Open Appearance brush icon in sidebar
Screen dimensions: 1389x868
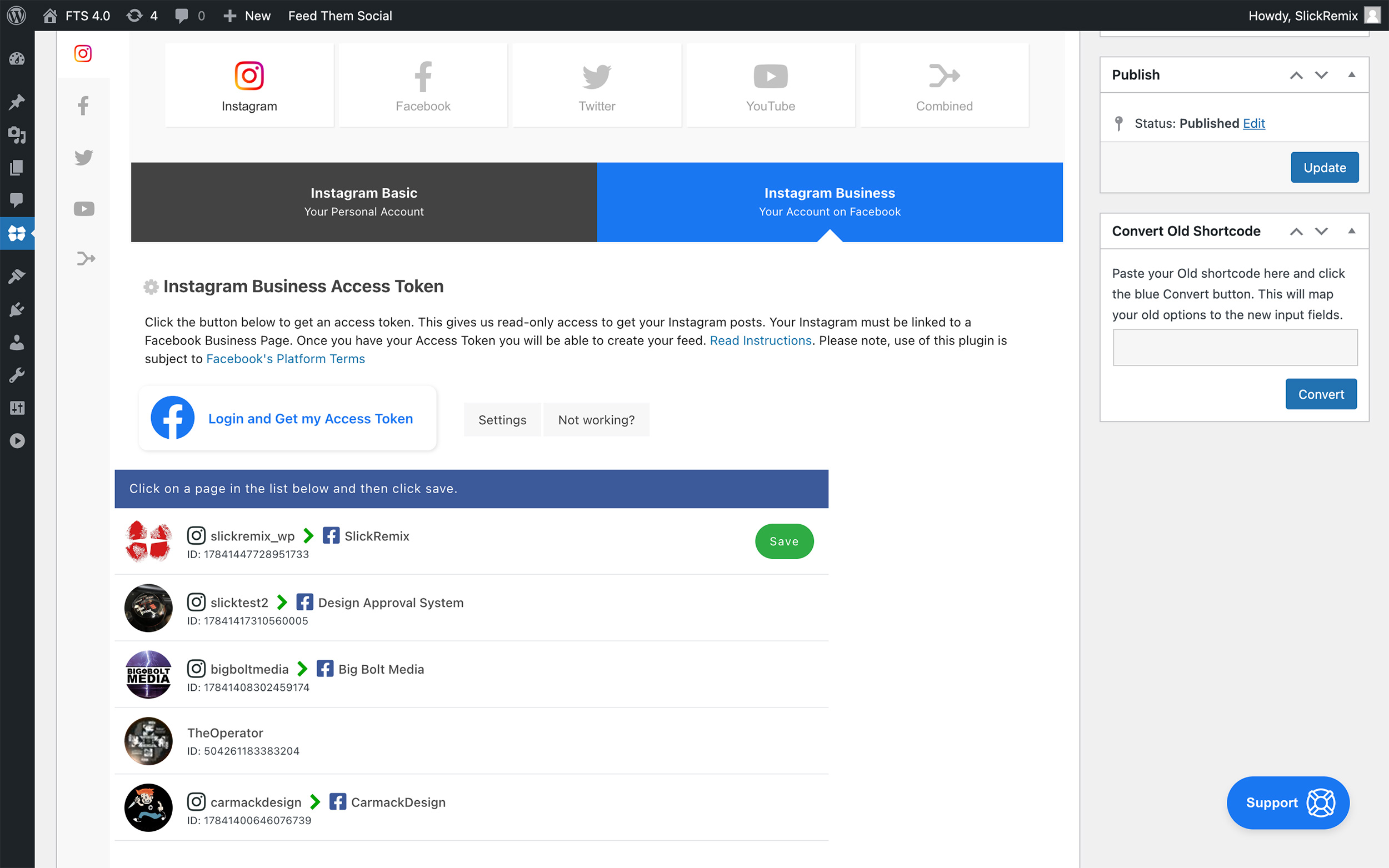[x=17, y=276]
